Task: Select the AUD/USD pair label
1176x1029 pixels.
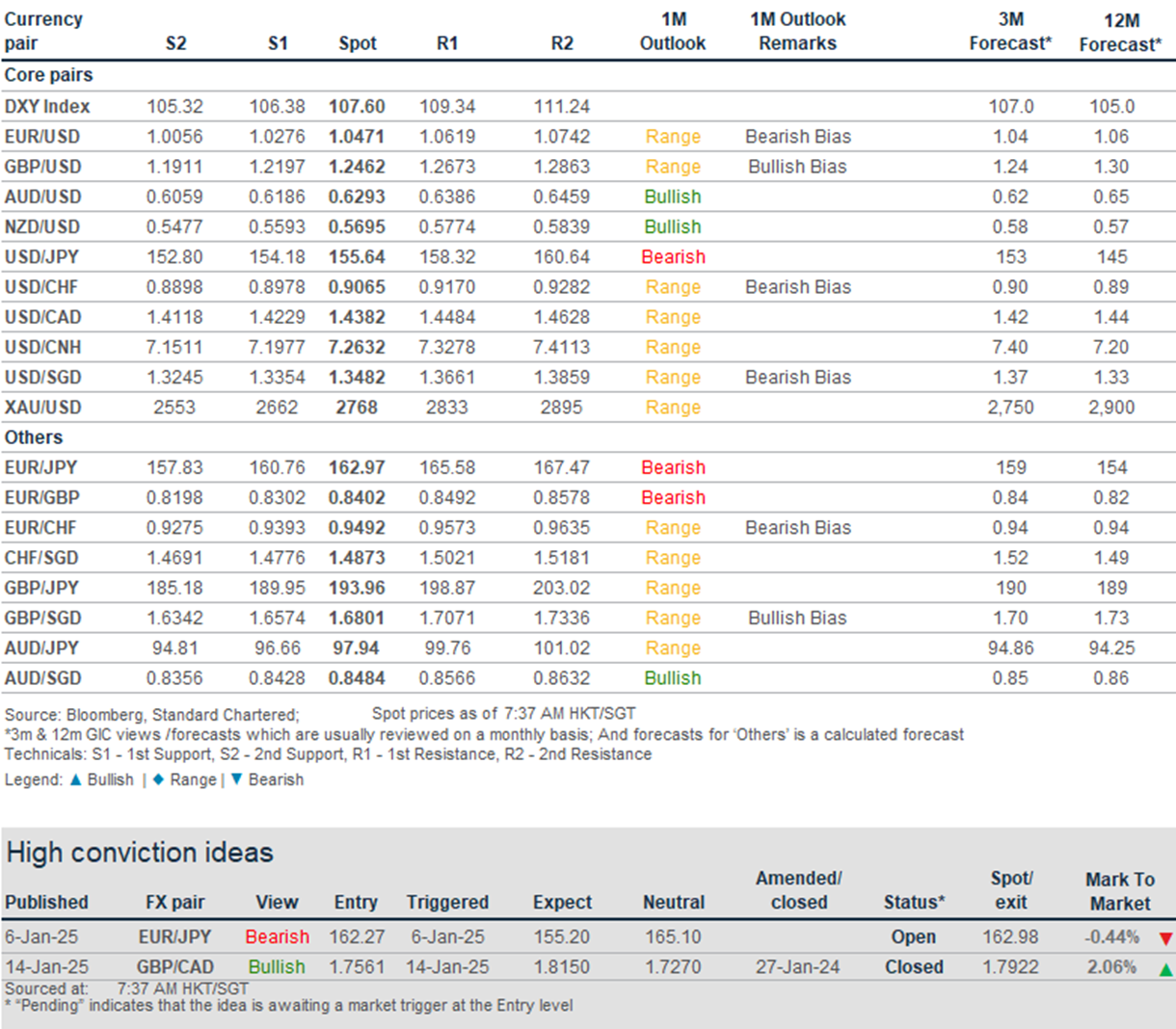Action: pos(43,197)
